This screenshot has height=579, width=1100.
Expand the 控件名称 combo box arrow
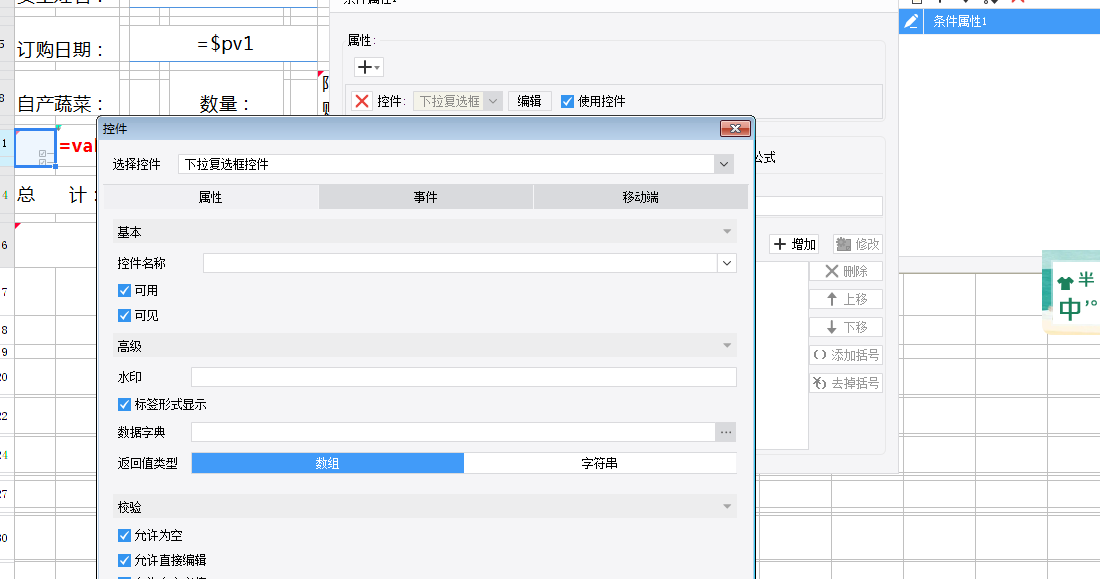pos(726,263)
